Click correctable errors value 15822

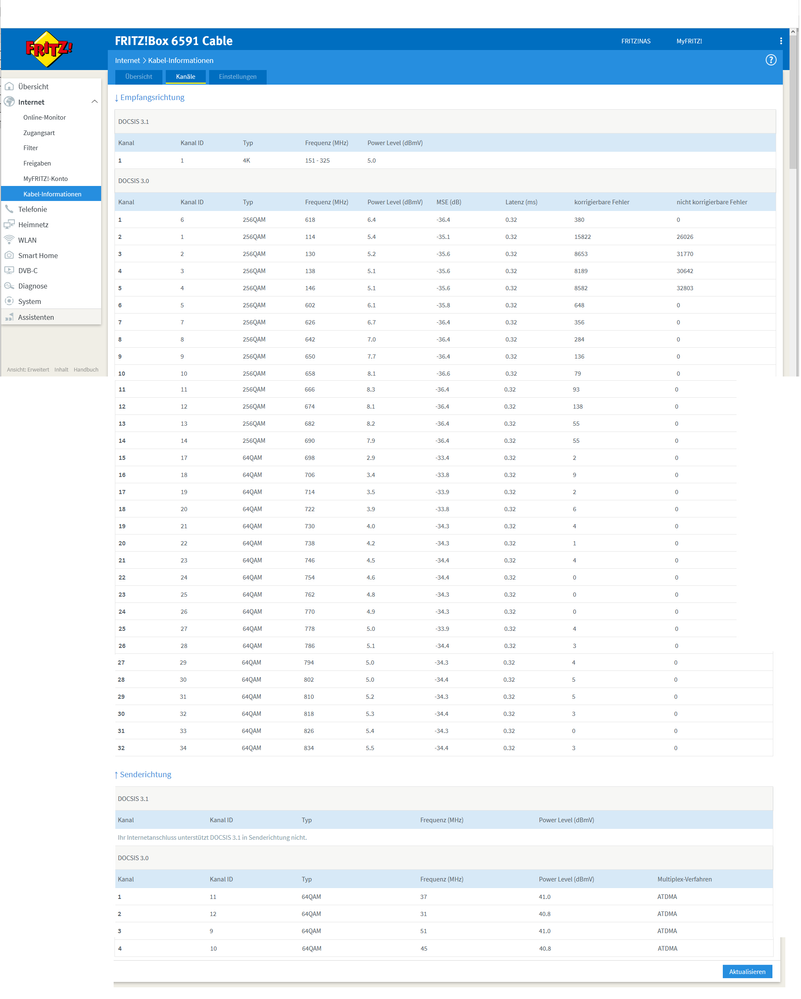[x=582, y=236]
